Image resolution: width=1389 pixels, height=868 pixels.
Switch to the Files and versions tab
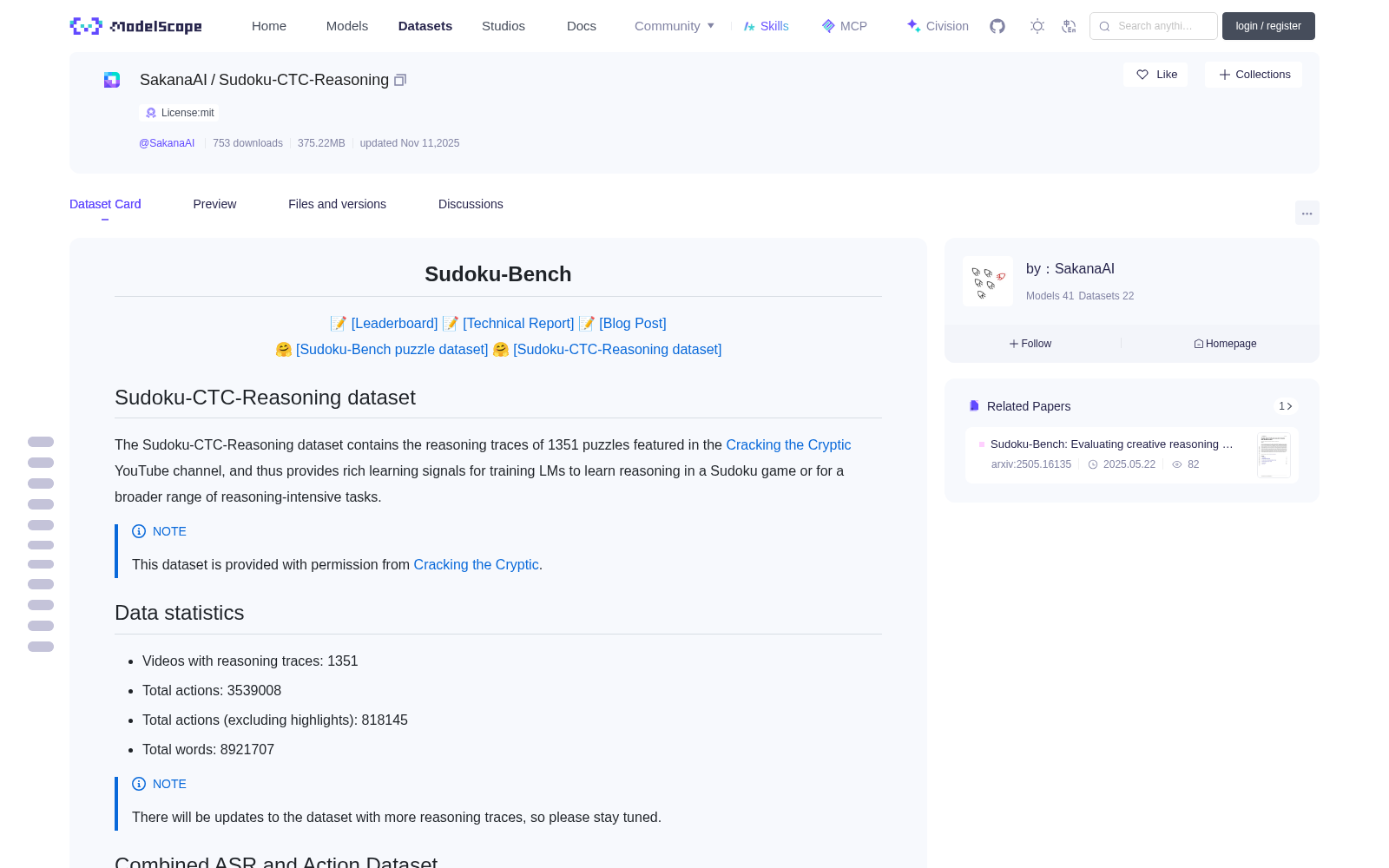(x=337, y=204)
